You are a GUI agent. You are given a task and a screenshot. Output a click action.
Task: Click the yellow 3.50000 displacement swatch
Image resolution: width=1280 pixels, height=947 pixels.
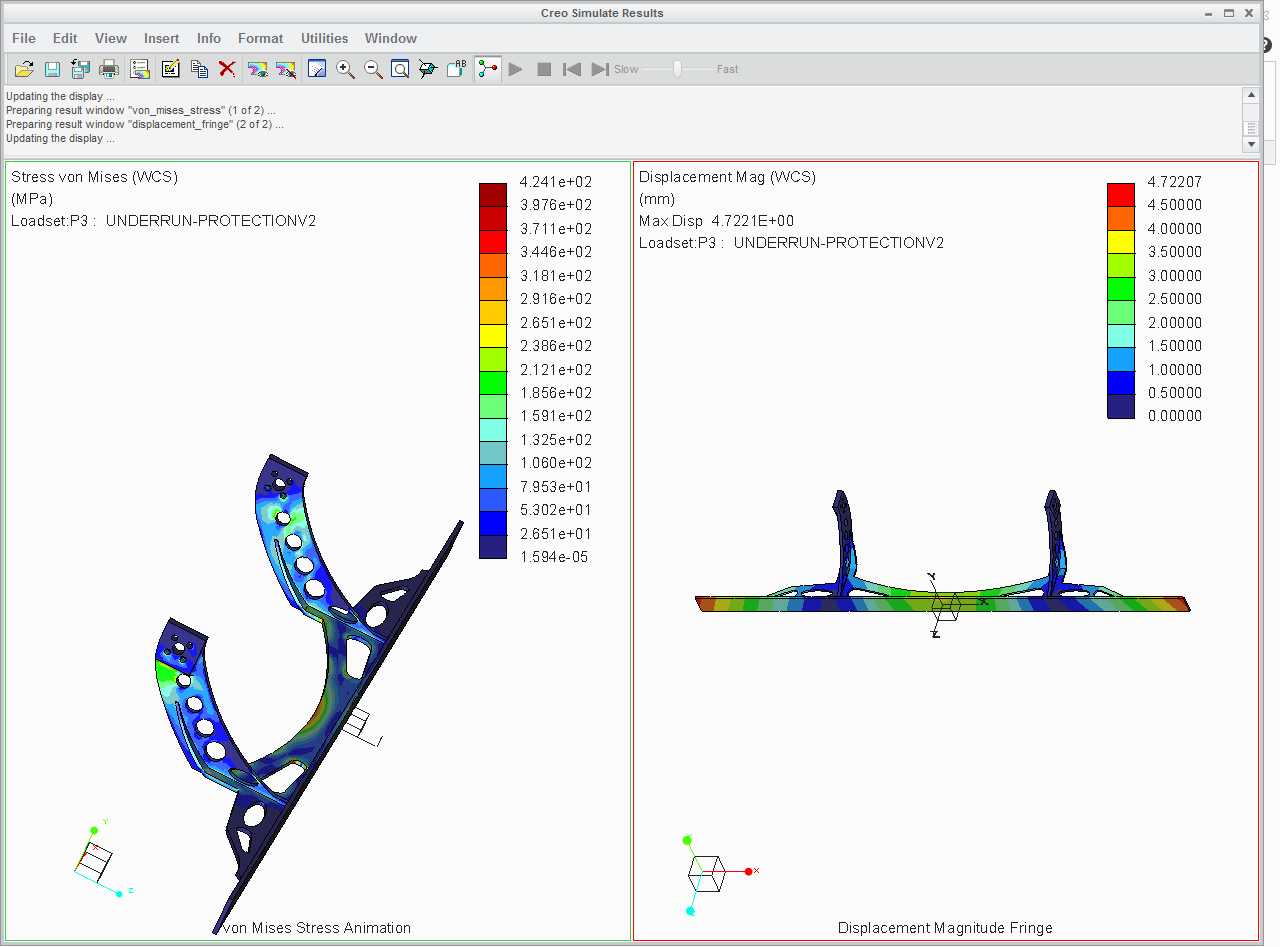(x=1121, y=240)
